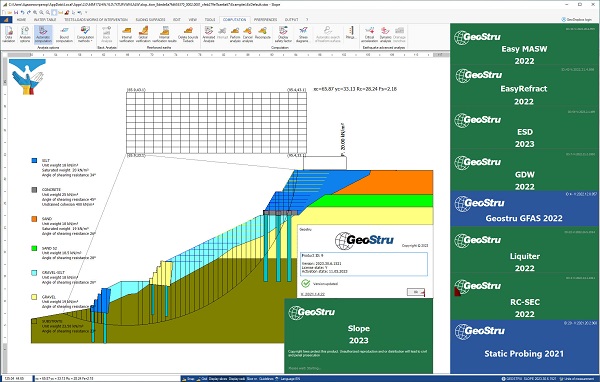Select the Static Probing 2021 tile
This screenshot has width=600, height=382.
[x=524, y=346]
